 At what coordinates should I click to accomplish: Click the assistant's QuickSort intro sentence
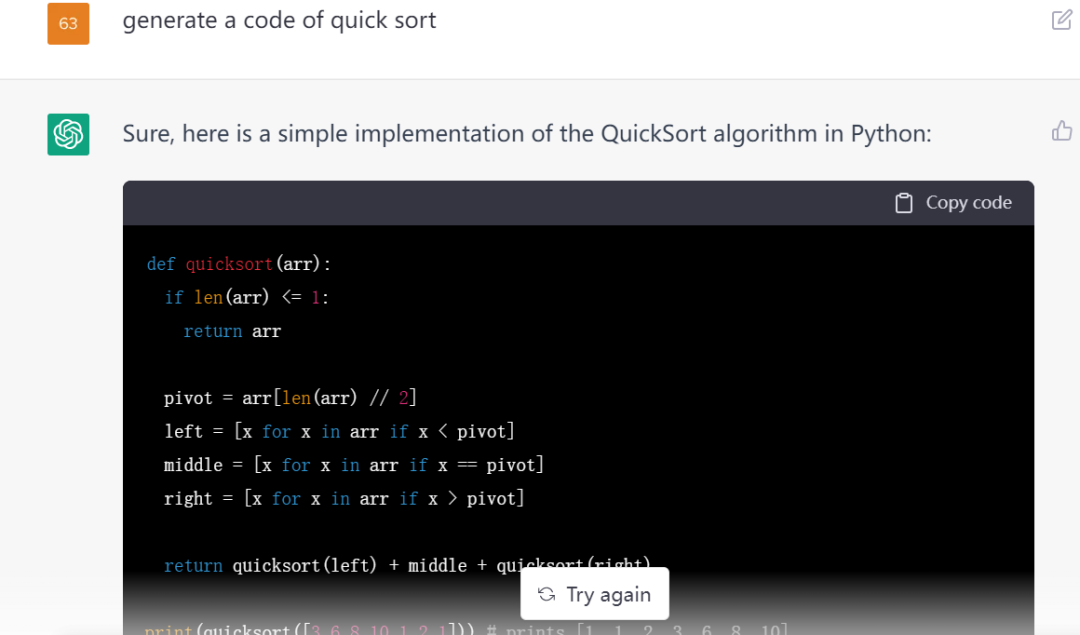tap(526, 133)
